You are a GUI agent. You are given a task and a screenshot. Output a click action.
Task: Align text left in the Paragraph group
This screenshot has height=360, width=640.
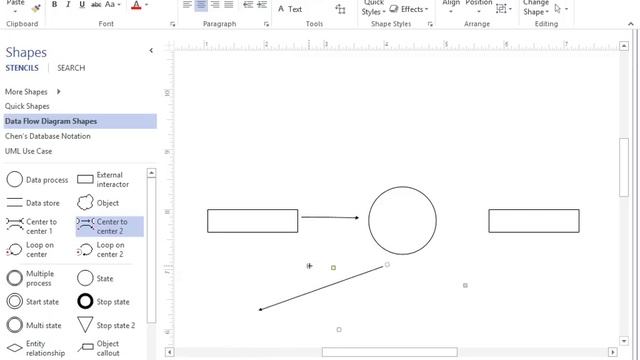[x=187, y=5]
